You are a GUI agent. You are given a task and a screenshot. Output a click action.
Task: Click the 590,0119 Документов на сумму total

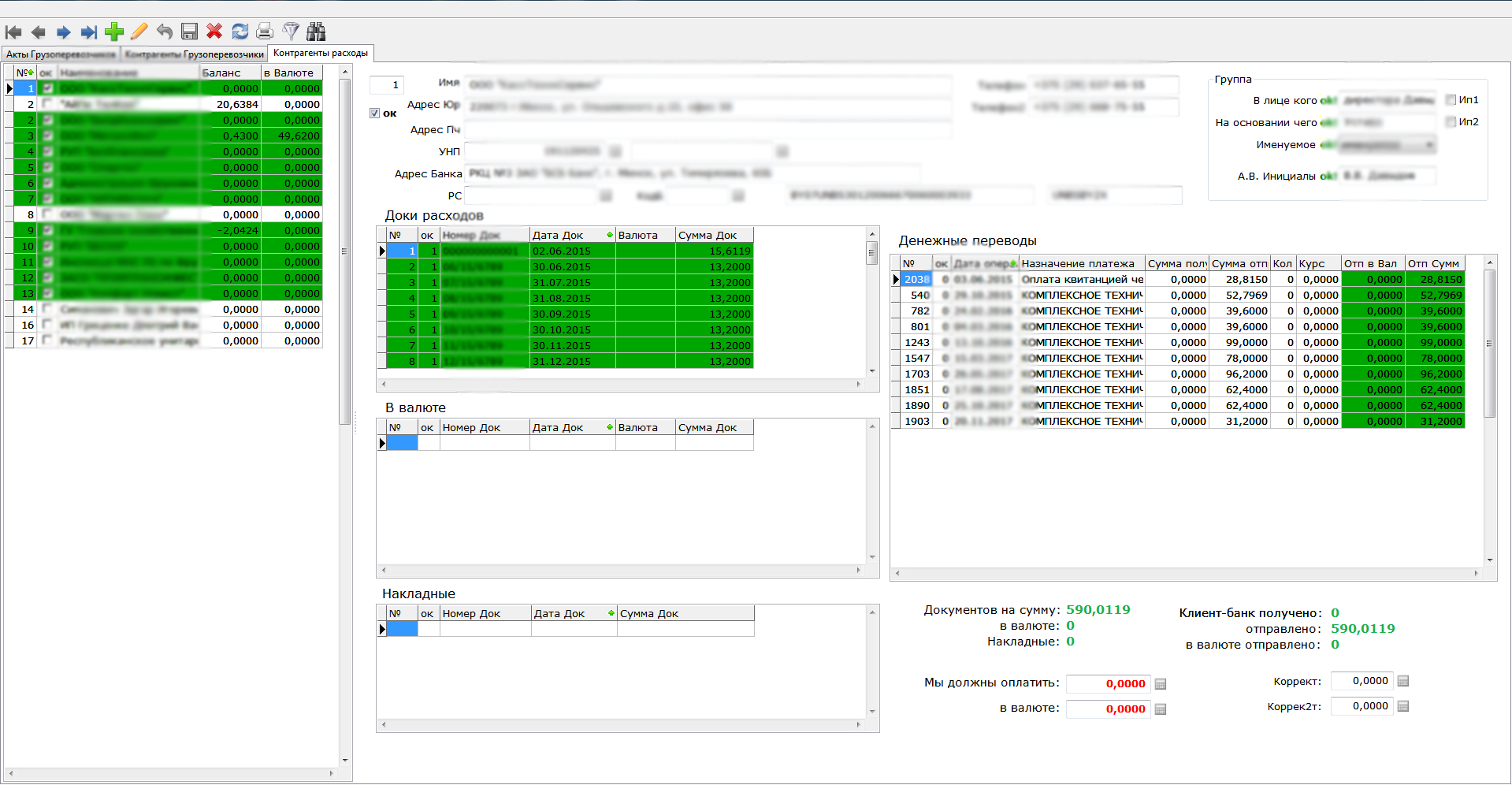pyautogui.click(x=1098, y=610)
